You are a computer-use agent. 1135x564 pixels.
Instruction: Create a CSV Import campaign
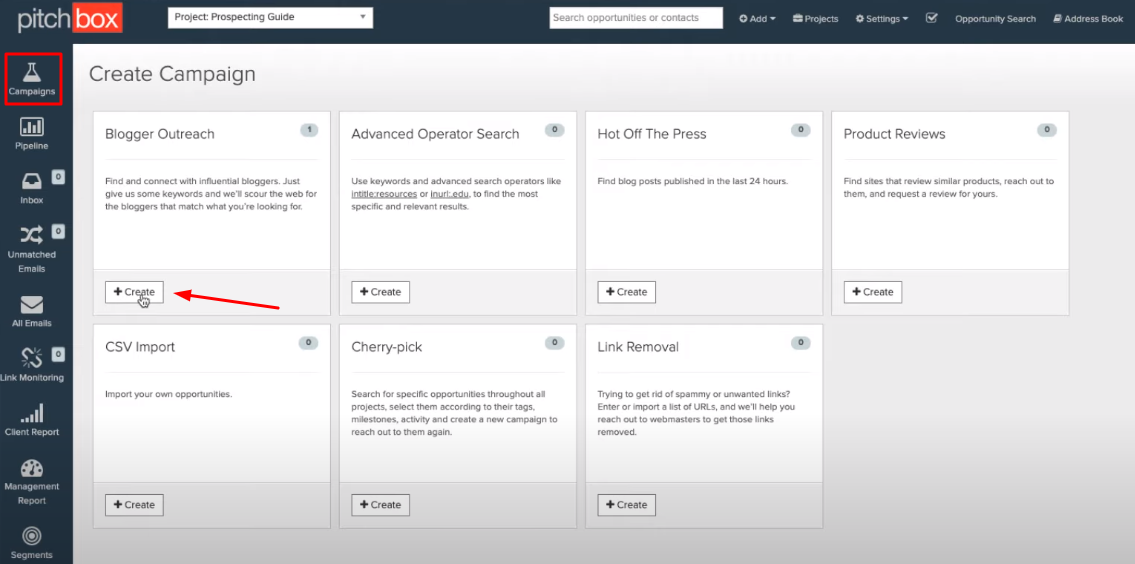tap(135, 505)
